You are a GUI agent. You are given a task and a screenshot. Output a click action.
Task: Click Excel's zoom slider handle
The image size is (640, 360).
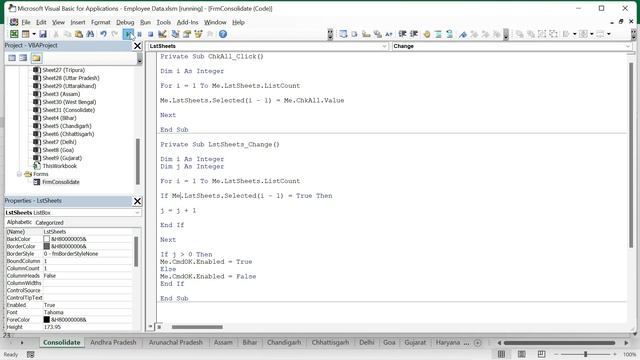click(585, 354)
